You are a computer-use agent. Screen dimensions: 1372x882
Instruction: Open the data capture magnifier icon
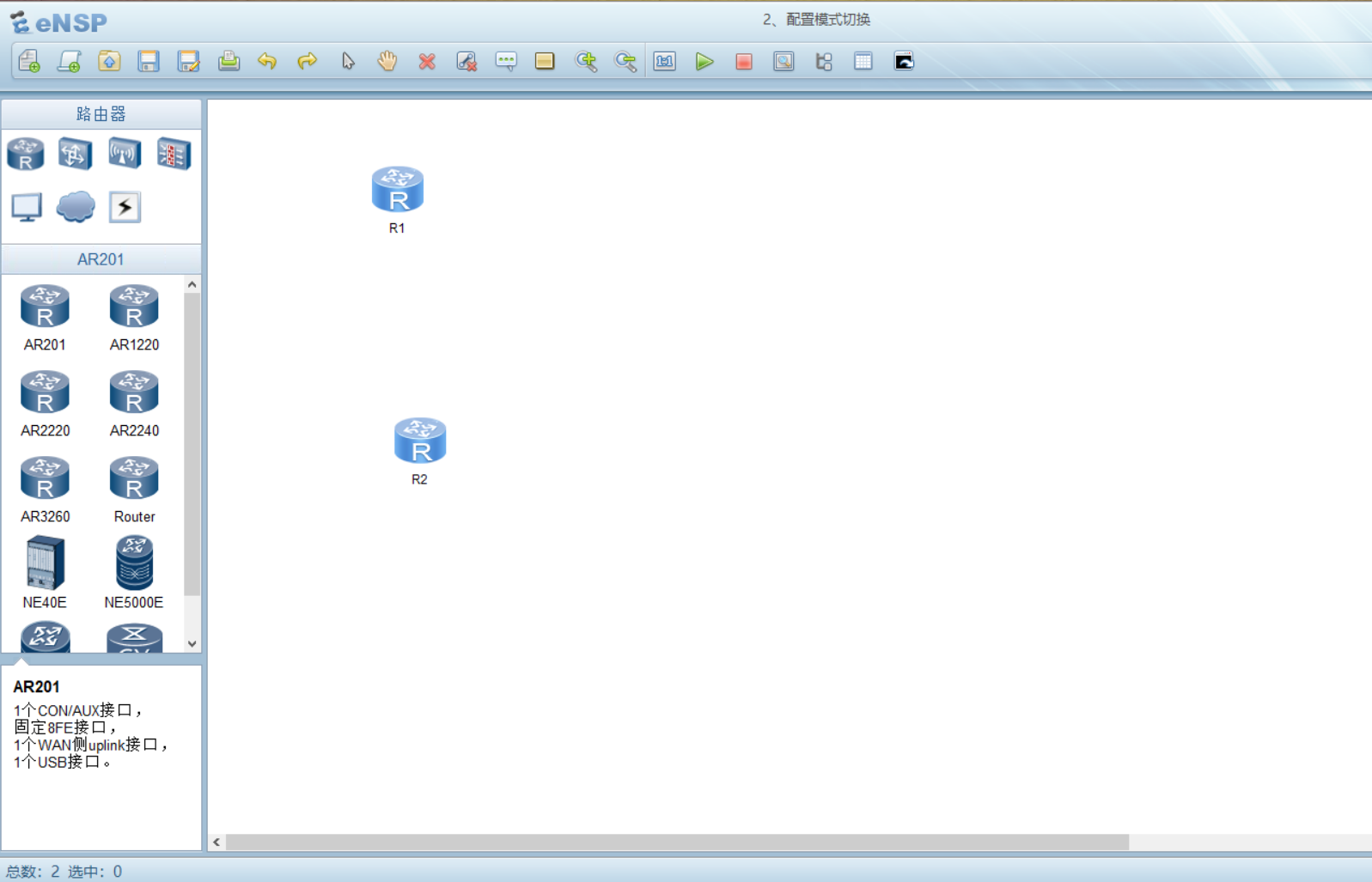tap(784, 61)
